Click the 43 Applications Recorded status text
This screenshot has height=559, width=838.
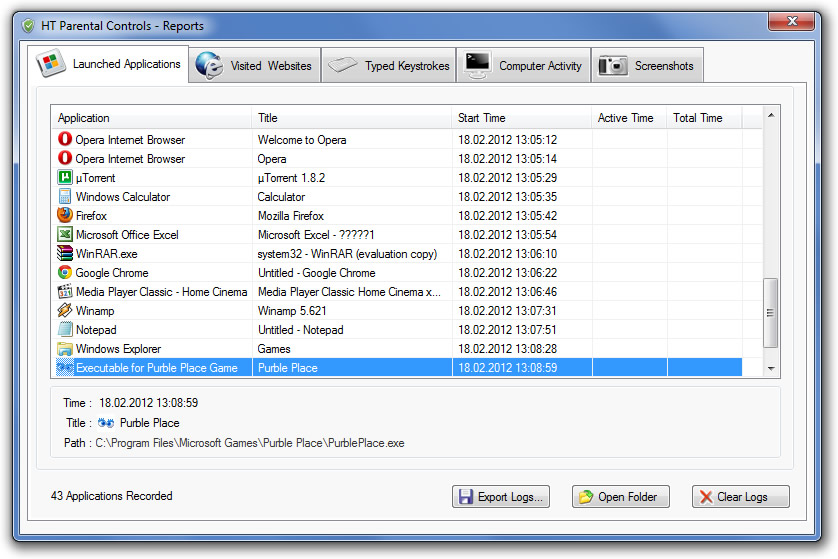pyautogui.click(x=112, y=496)
